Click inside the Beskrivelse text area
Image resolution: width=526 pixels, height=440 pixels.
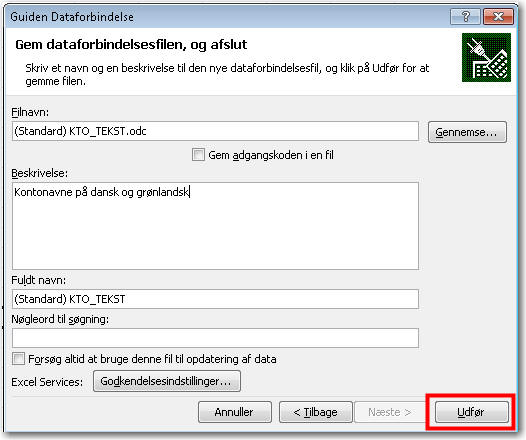click(x=215, y=226)
